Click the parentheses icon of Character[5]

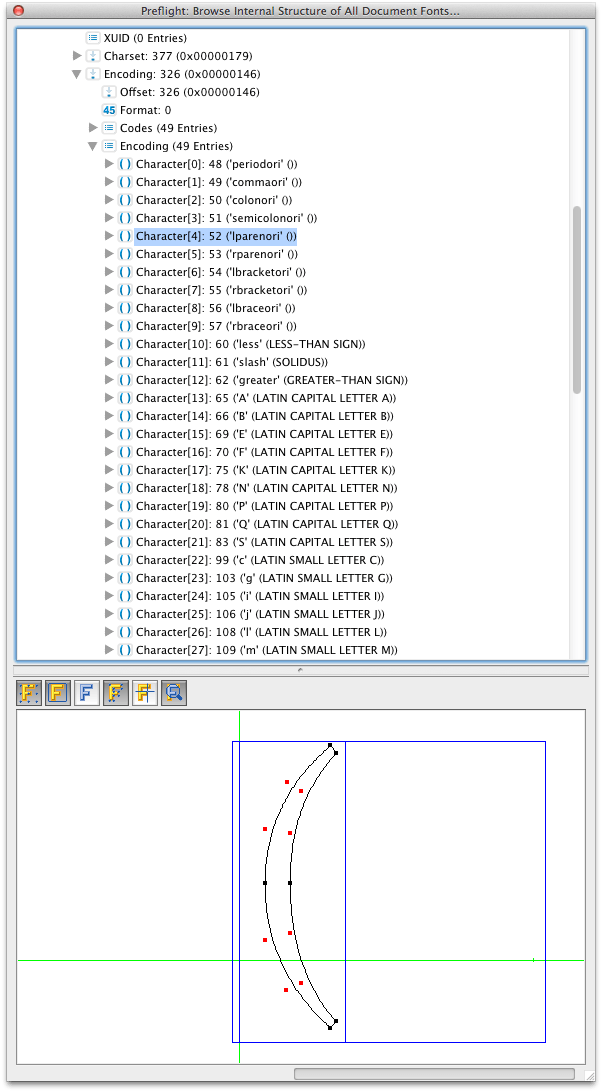[x=125, y=254]
